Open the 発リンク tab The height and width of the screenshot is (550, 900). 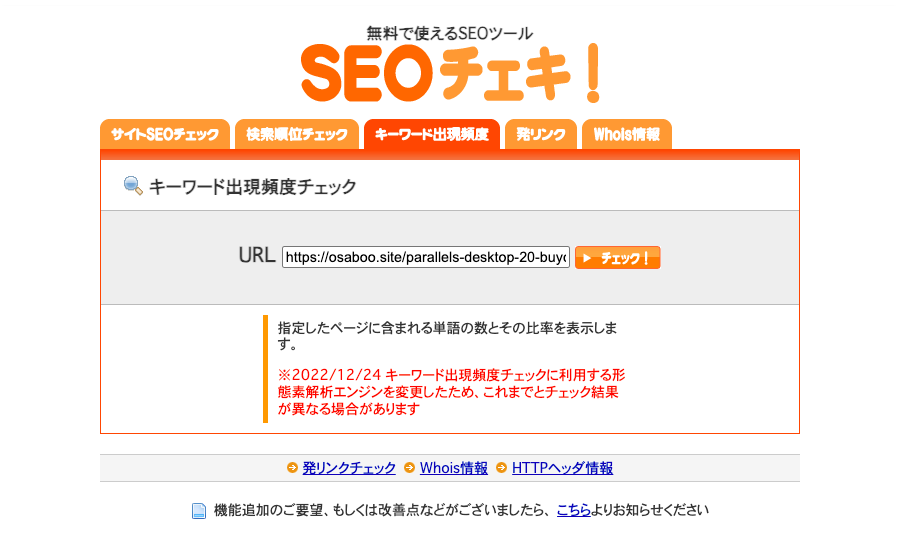541,134
